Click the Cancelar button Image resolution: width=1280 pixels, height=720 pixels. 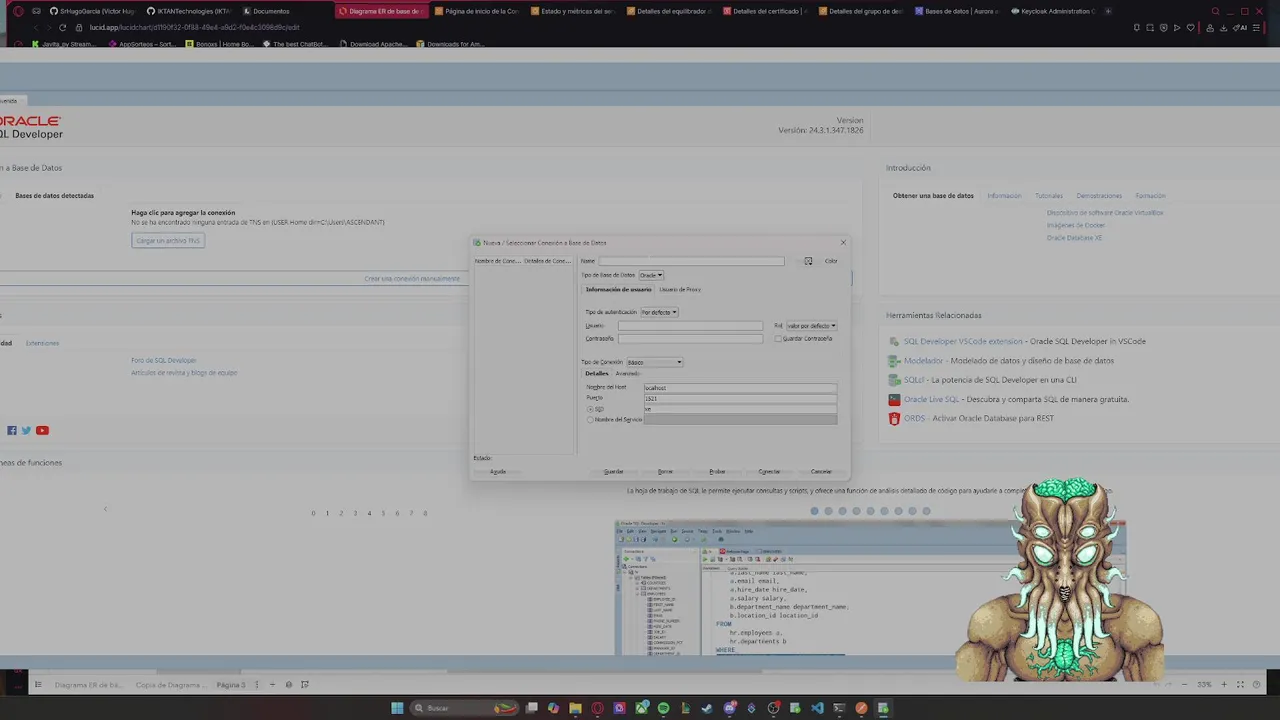click(x=821, y=471)
